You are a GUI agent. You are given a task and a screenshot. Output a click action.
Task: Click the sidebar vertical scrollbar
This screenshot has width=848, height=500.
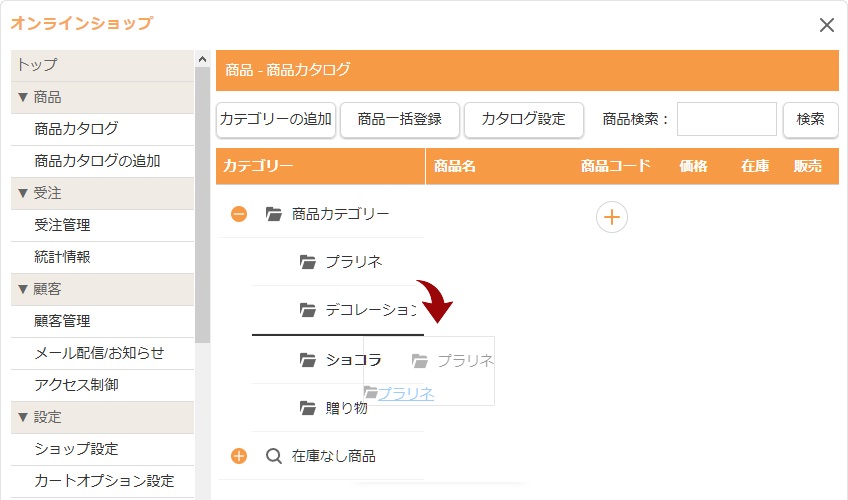coord(203,200)
